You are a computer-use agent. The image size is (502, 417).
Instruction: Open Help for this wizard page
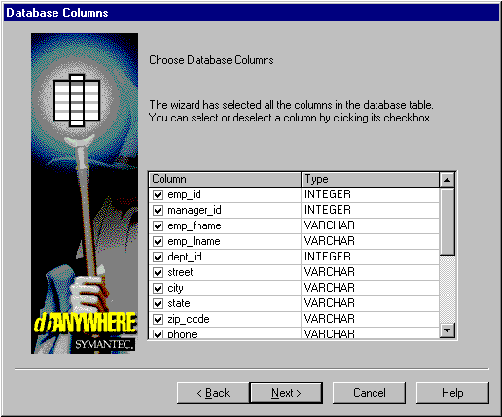(452, 393)
